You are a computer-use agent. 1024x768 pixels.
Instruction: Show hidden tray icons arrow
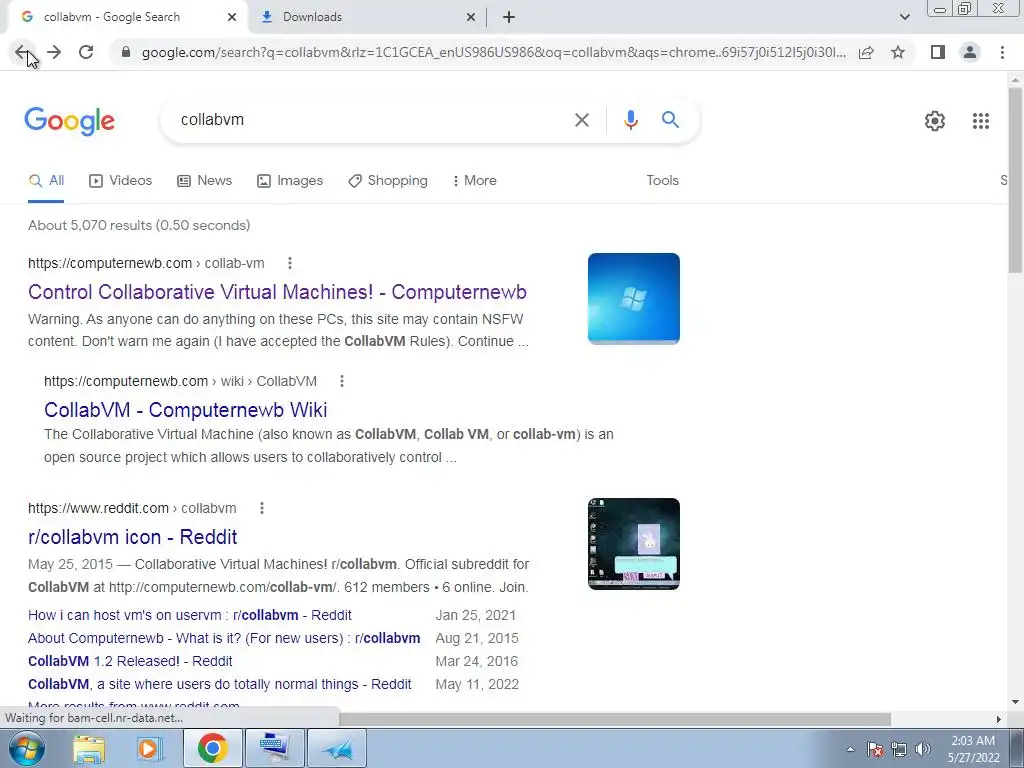tap(850, 749)
